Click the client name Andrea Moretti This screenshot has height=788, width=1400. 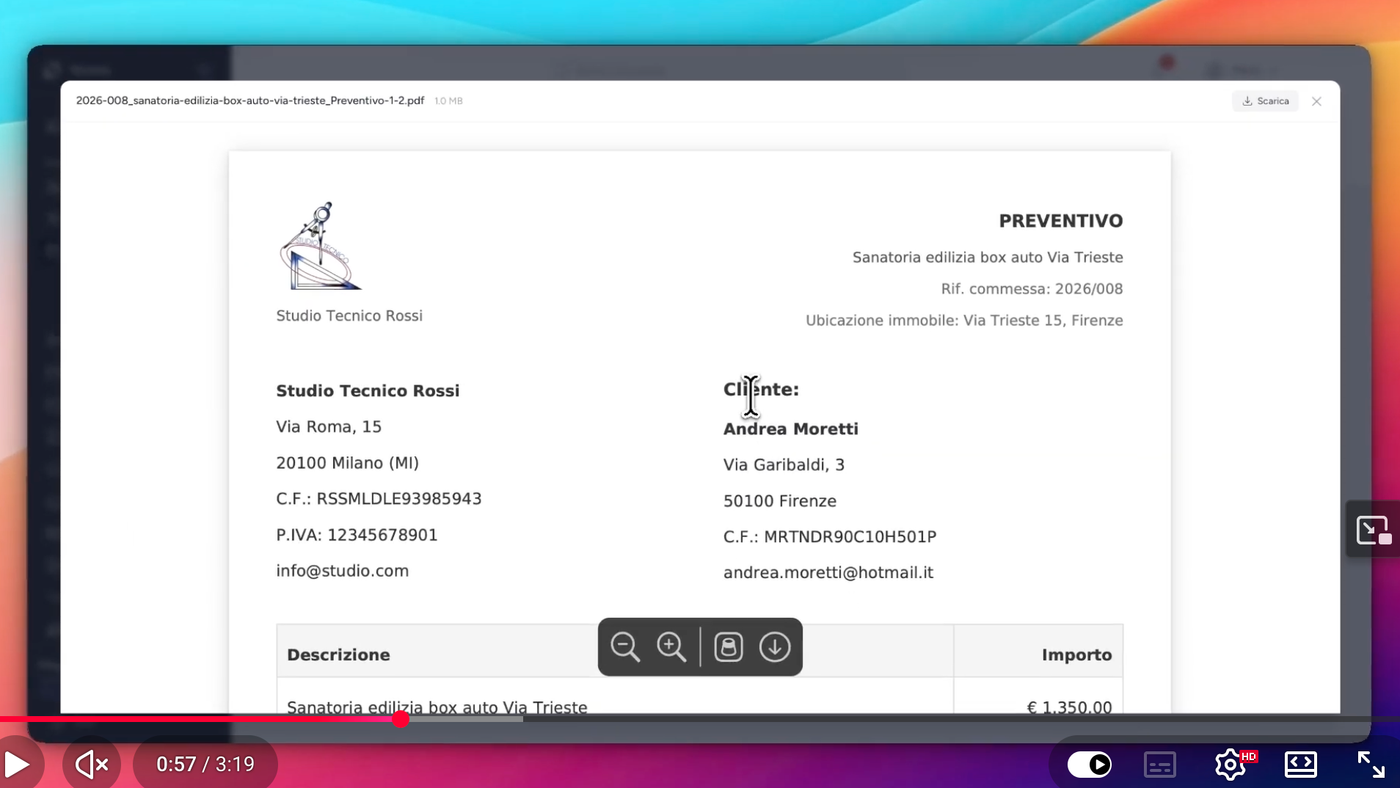[x=791, y=429]
